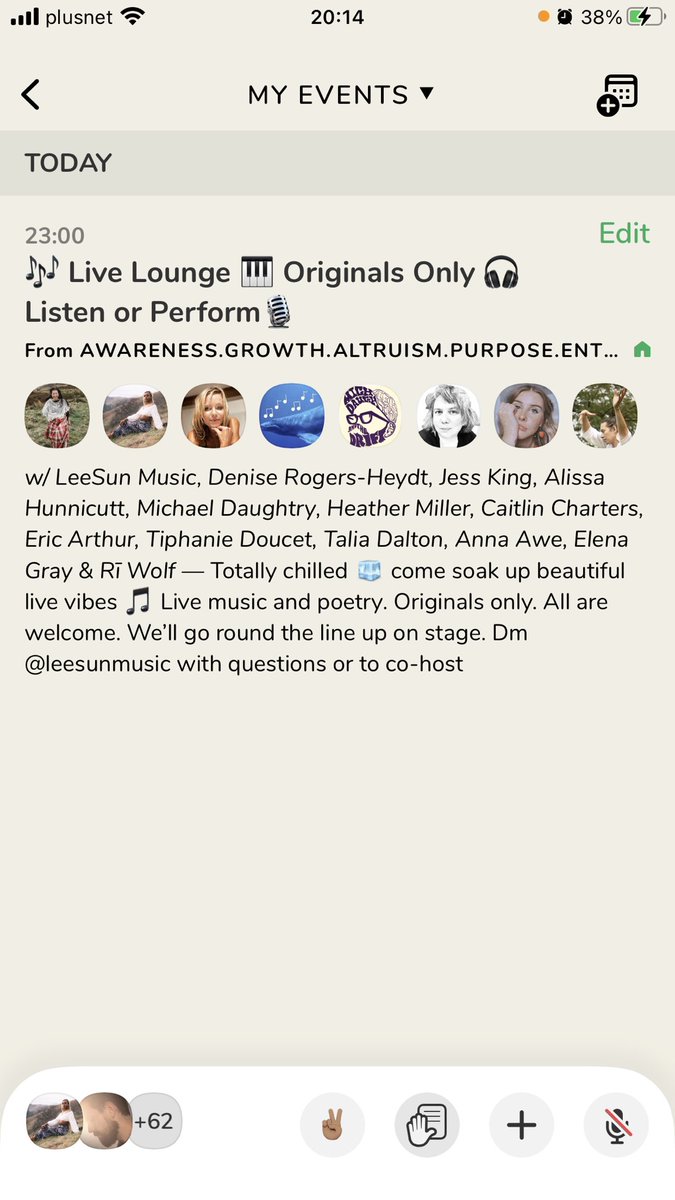The width and height of the screenshot is (675, 1200).
Task: Open the black-and-white portrait avatar
Action: click(x=448, y=416)
